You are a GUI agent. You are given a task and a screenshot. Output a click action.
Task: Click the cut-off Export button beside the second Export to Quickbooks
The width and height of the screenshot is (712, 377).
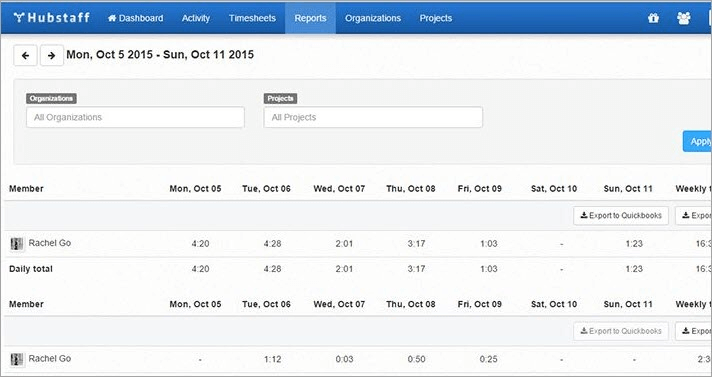[693, 331]
